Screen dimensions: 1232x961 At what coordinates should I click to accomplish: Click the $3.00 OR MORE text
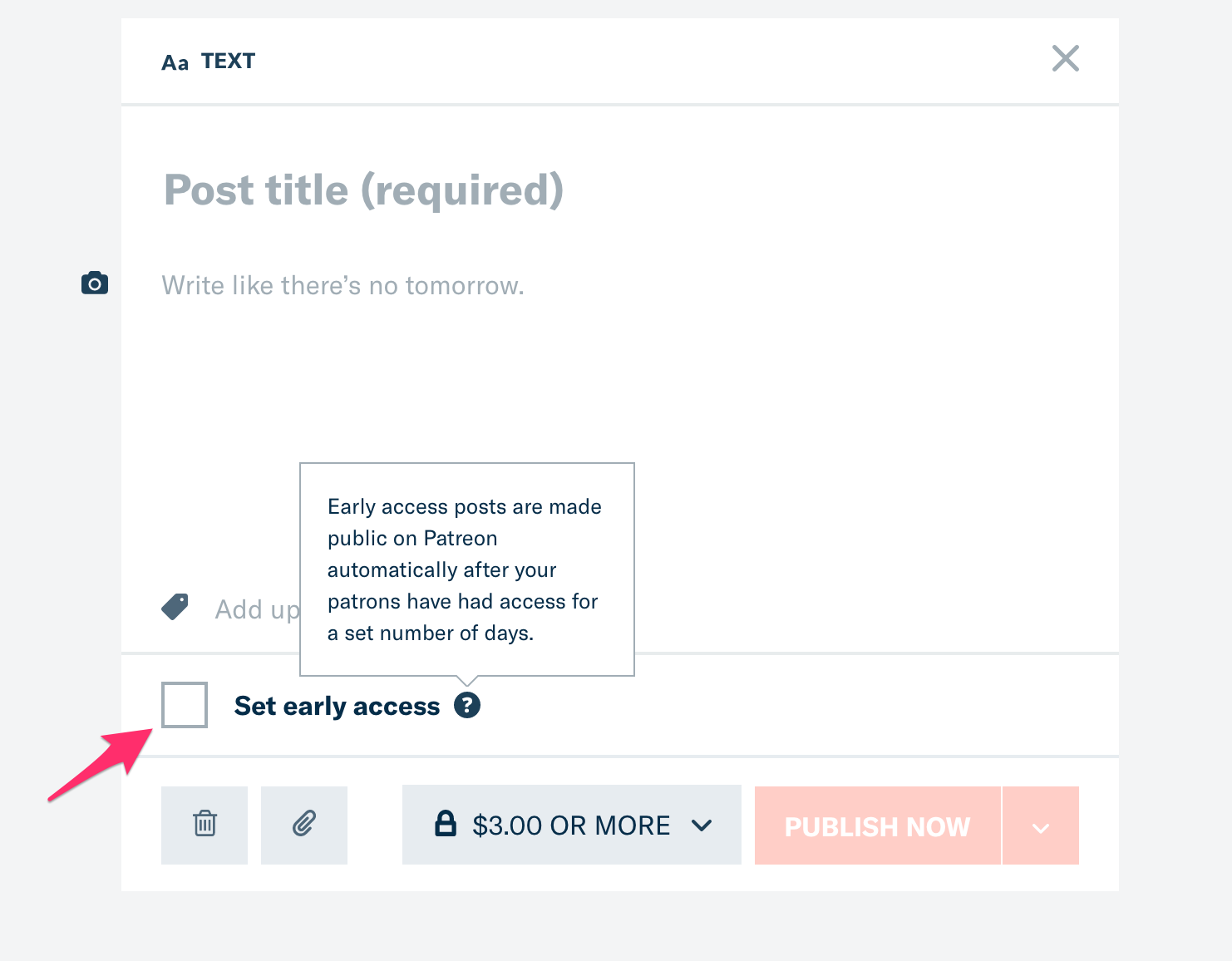pyautogui.click(x=571, y=825)
